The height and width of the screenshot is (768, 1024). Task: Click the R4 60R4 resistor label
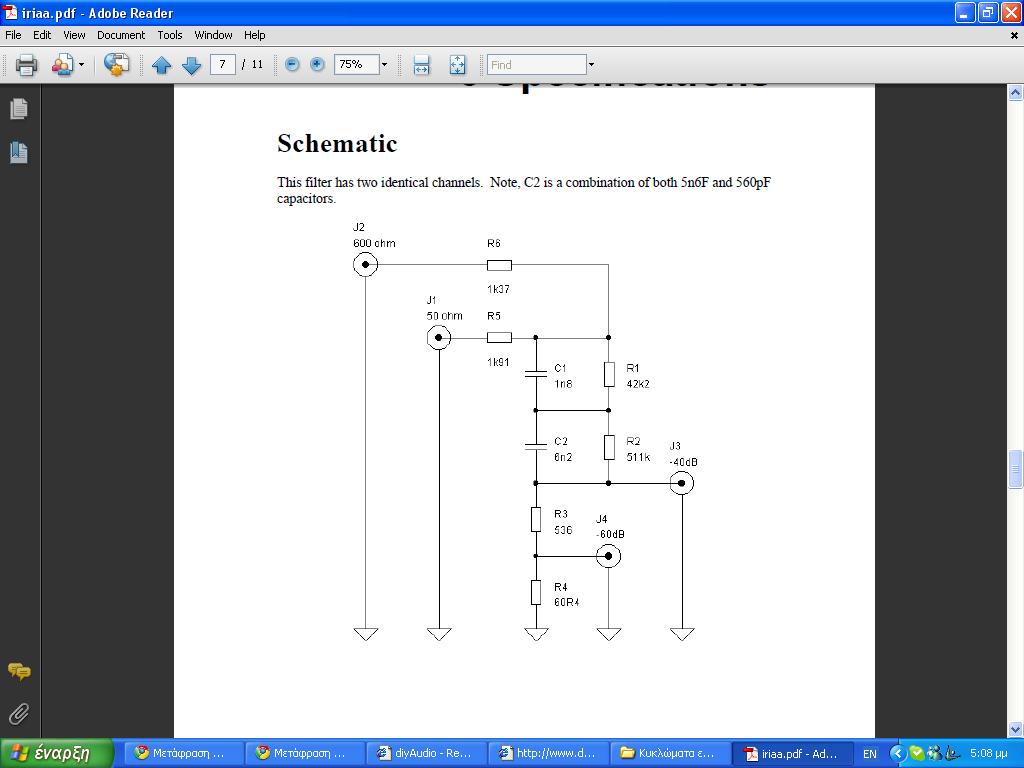point(566,594)
